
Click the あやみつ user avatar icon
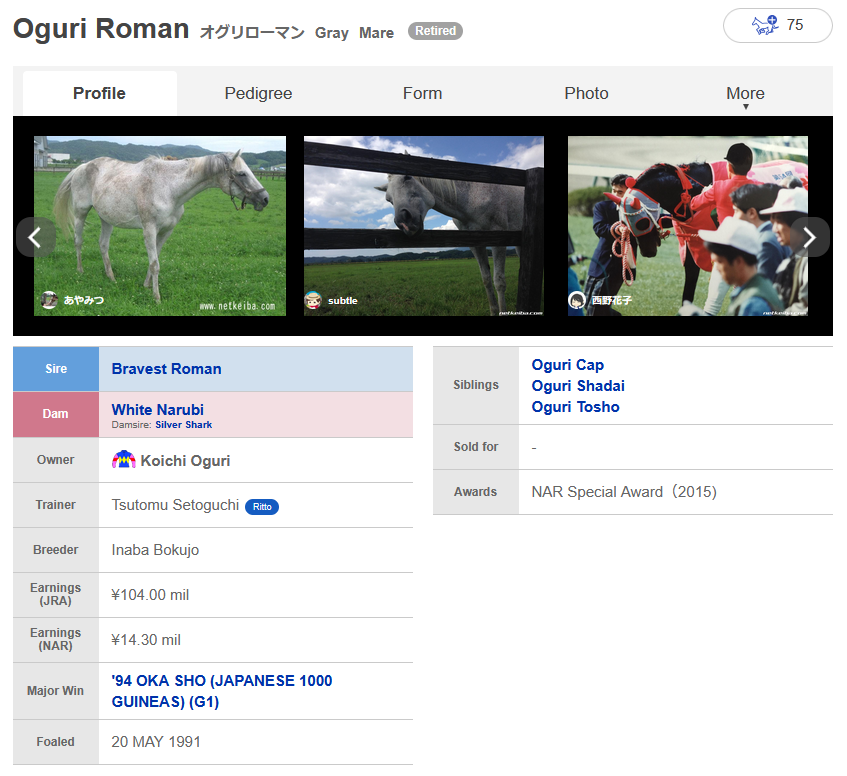tap(49, 300)
